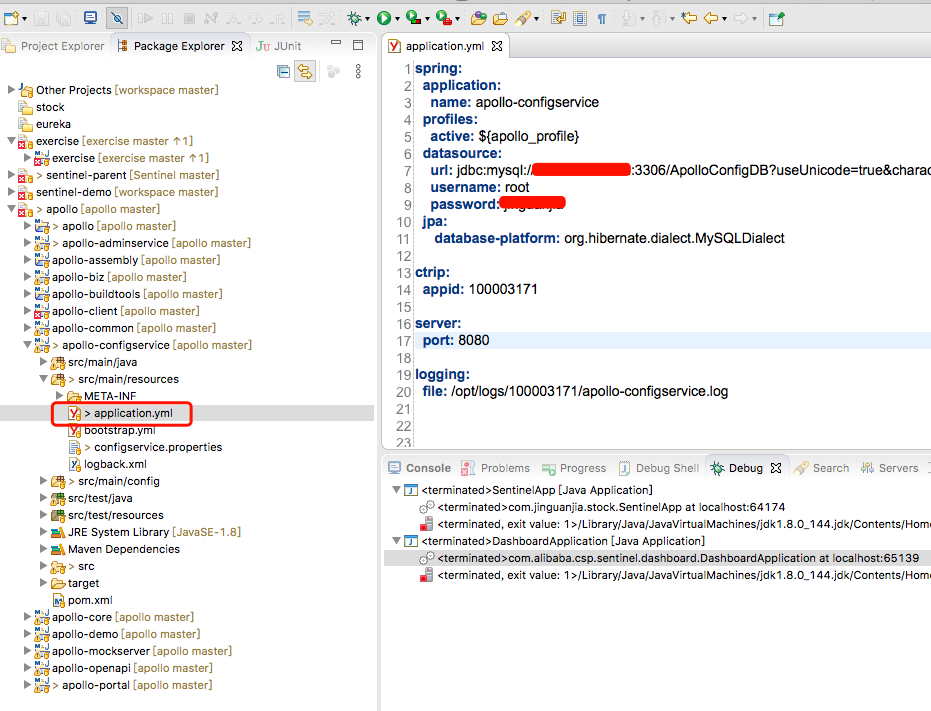Close the application.yml editor tab
The image size is (931, 711).
click(x=497, y=46)
